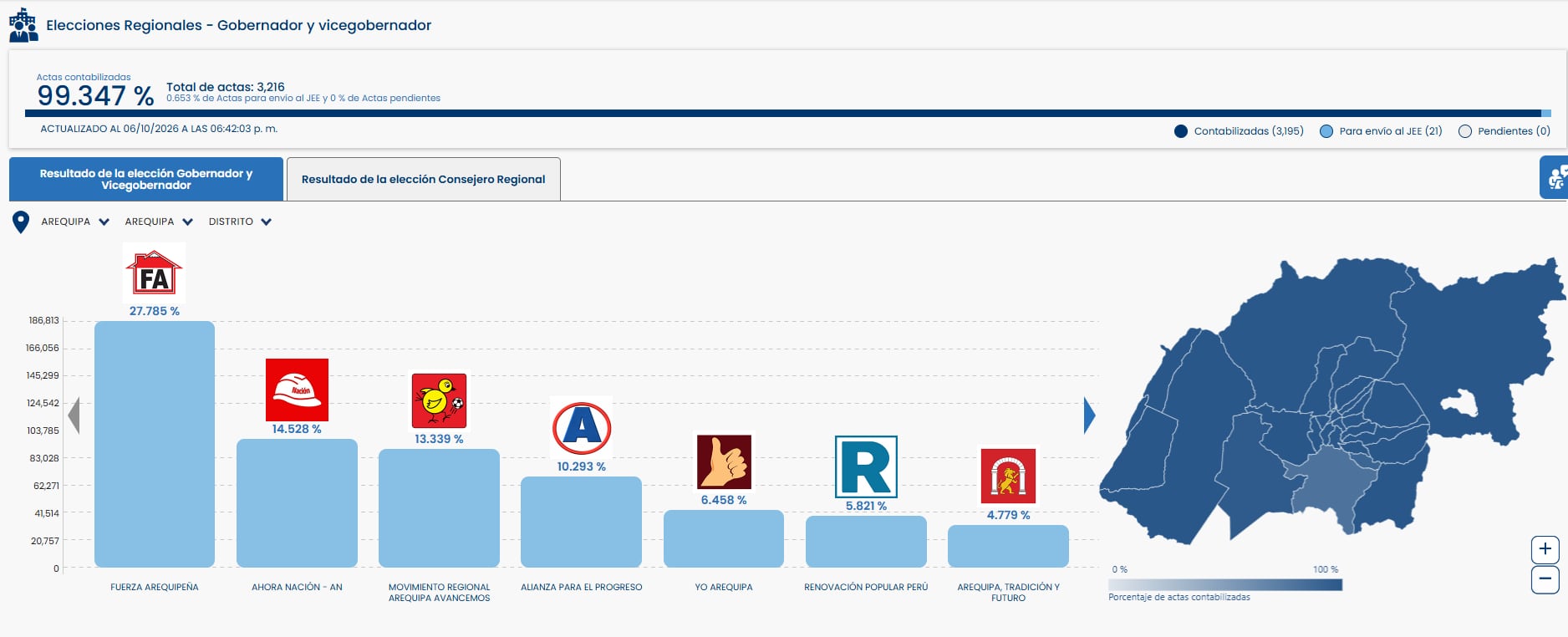Click the Renovación Popular 5.821 % bar
This screenshot has height=637, width=1568.
pos(866,542)
